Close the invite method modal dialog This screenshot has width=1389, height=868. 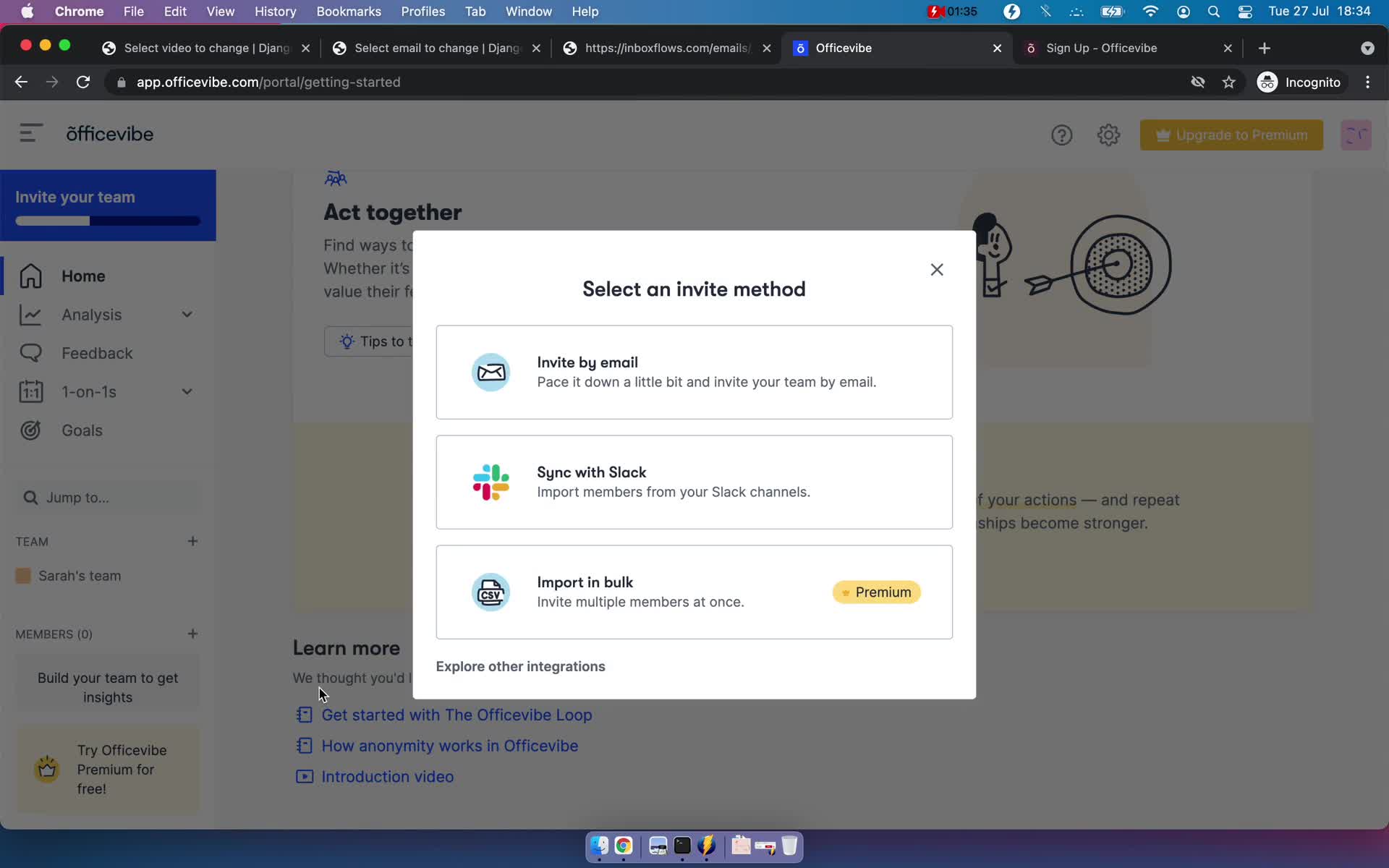[x=936, y=269]
